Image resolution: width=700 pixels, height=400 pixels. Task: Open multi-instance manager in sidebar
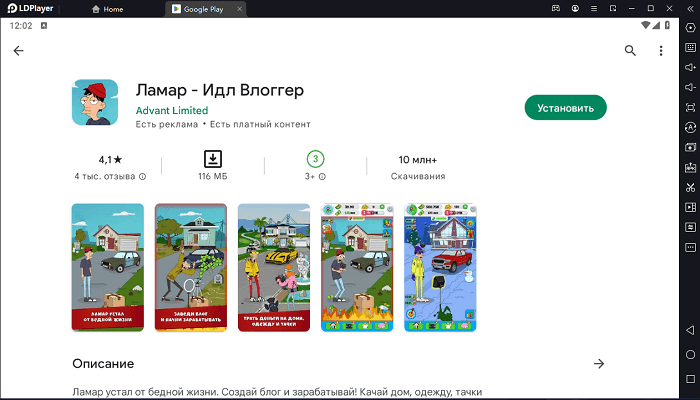click(690, 147)
